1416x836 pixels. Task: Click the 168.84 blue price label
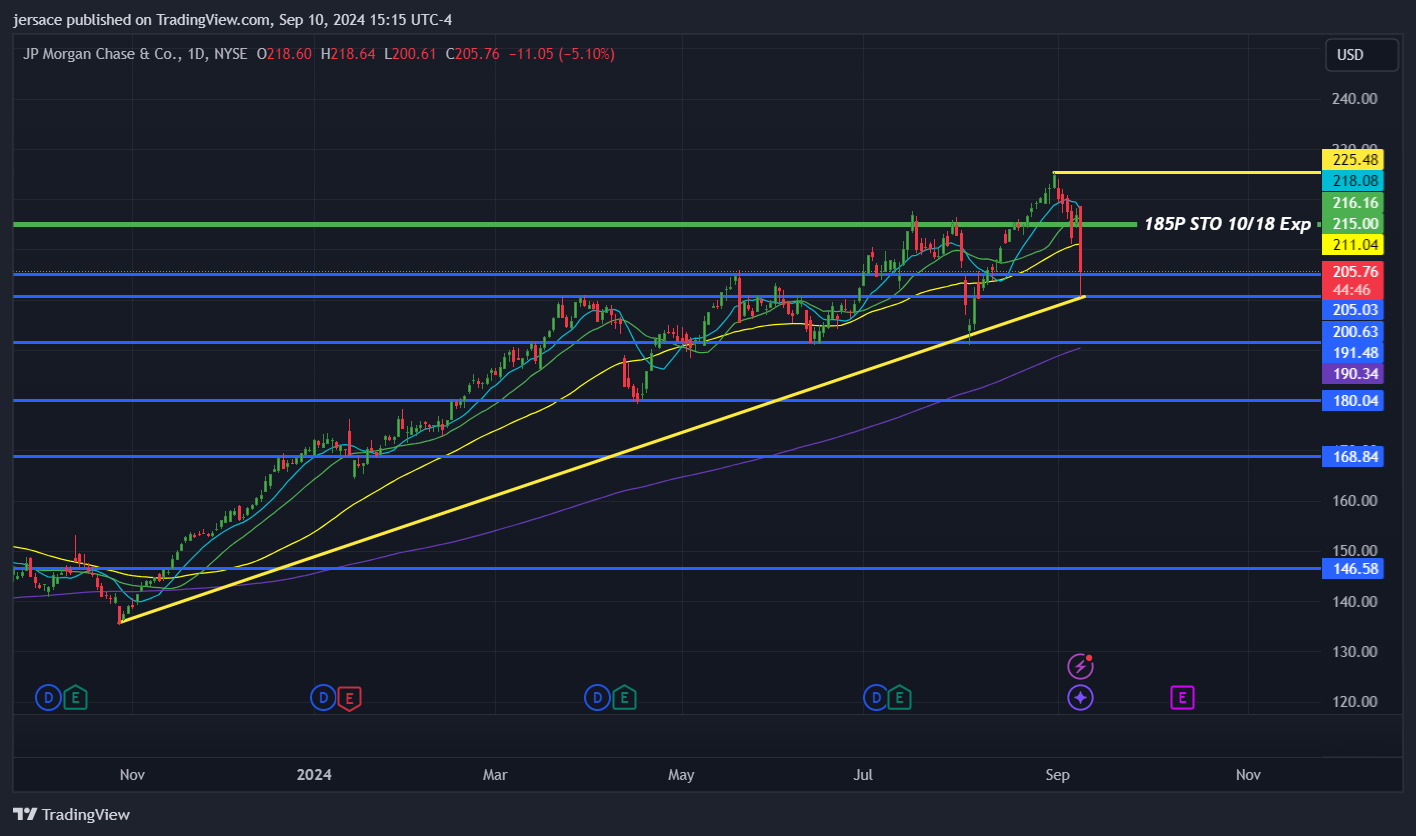(1355, 457)
